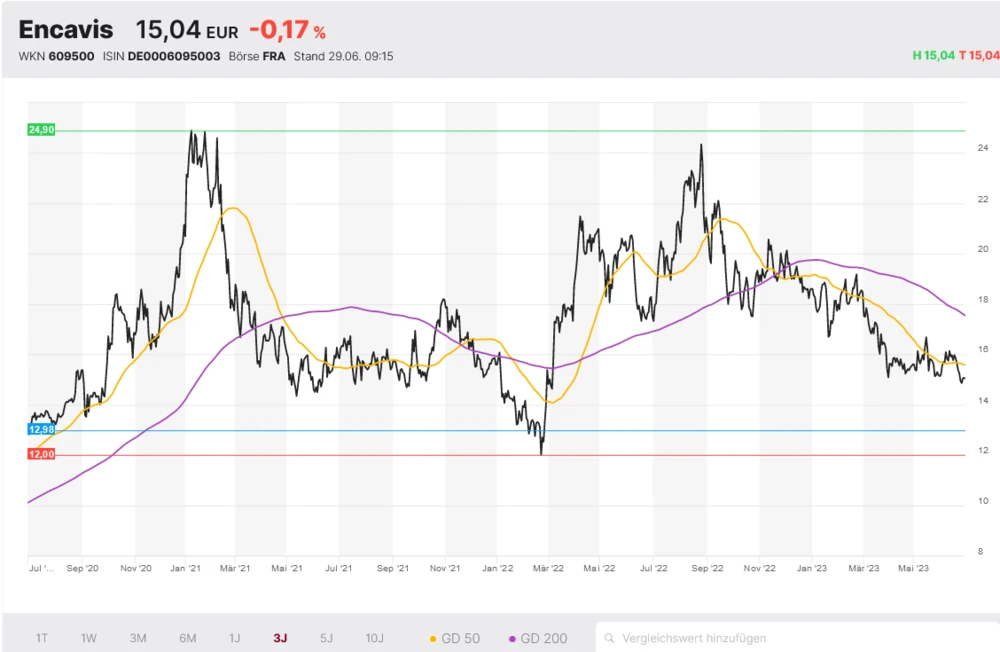The height and width of the screenshot is (652, 1000).
Task: Click the Encavis stock title
Action: click(66, 30)
